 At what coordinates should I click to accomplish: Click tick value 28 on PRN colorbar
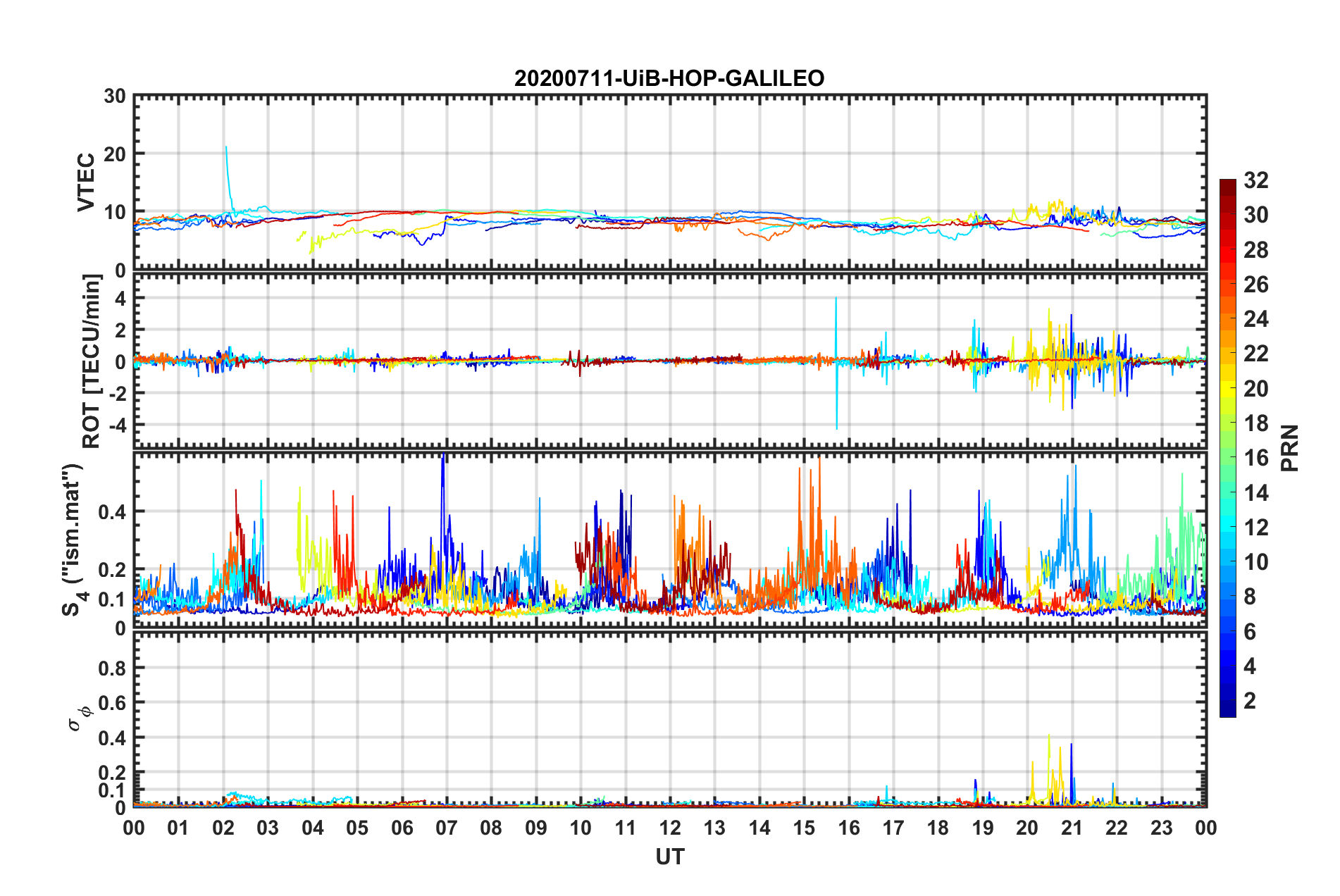(x=1255, y=250)
